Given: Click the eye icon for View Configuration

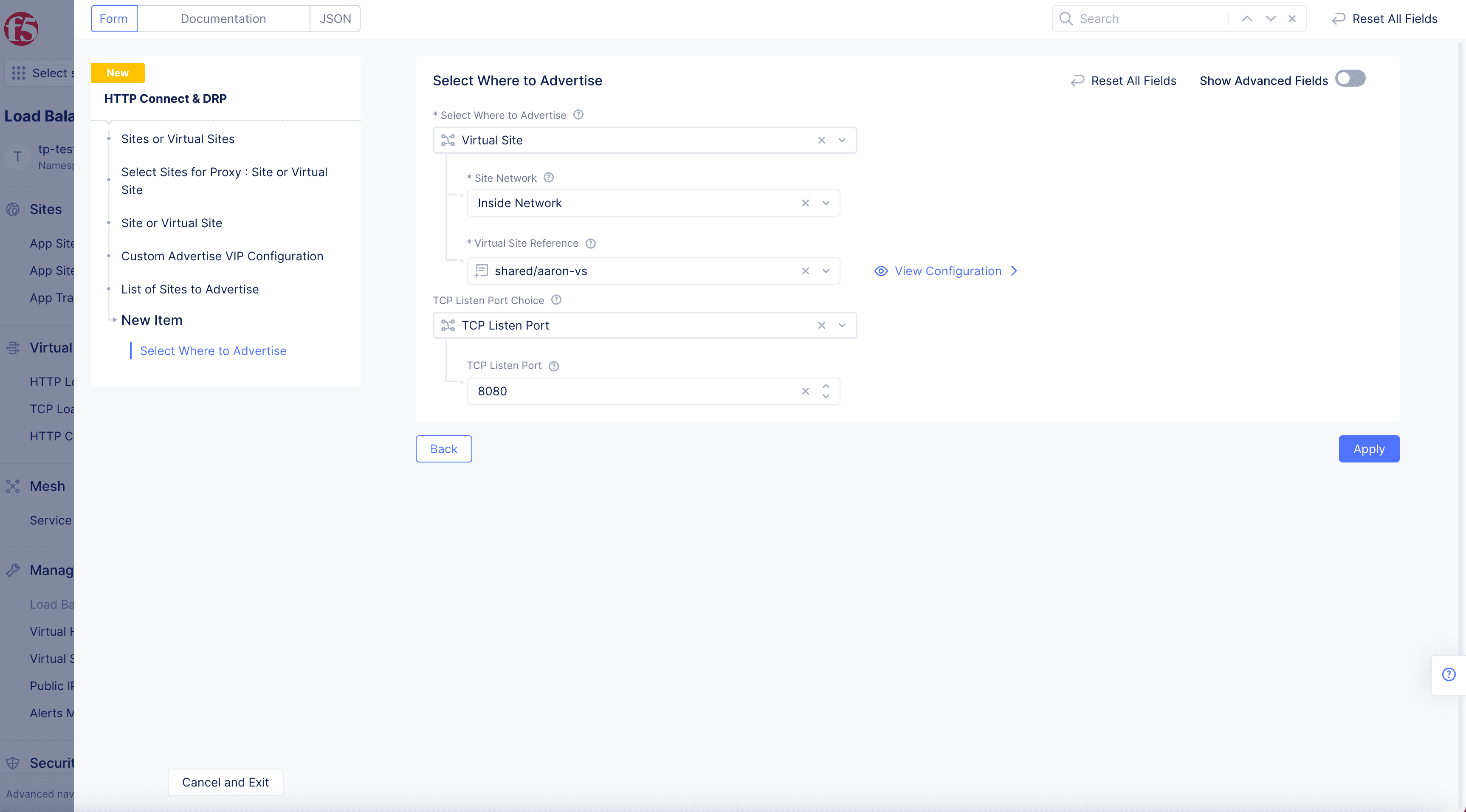Looking at the screenshot, I should pyautogui.click(x=881, y=271).
